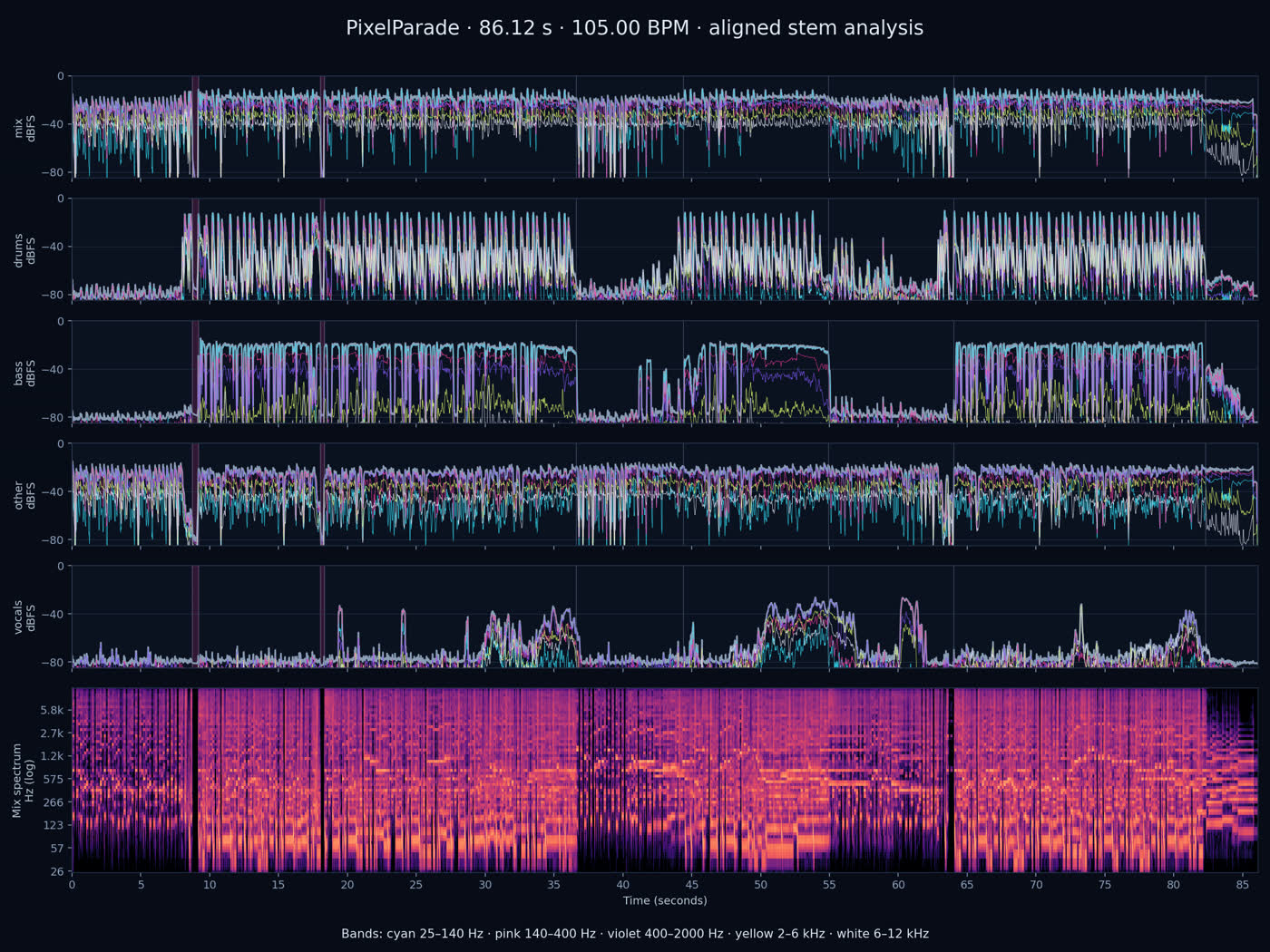
Task: Click the -40 tick on the other panel
Action: (54, 491)
